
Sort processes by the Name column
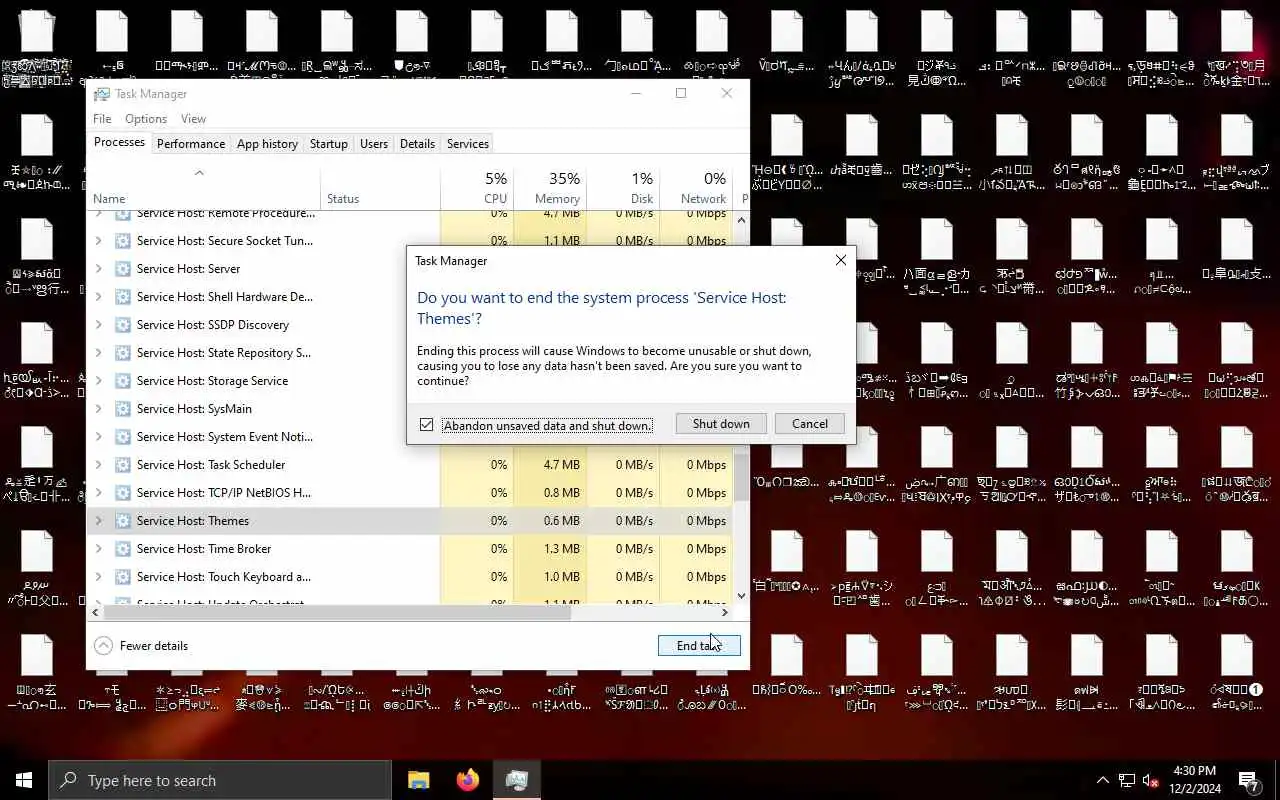(x=204, y=187)
